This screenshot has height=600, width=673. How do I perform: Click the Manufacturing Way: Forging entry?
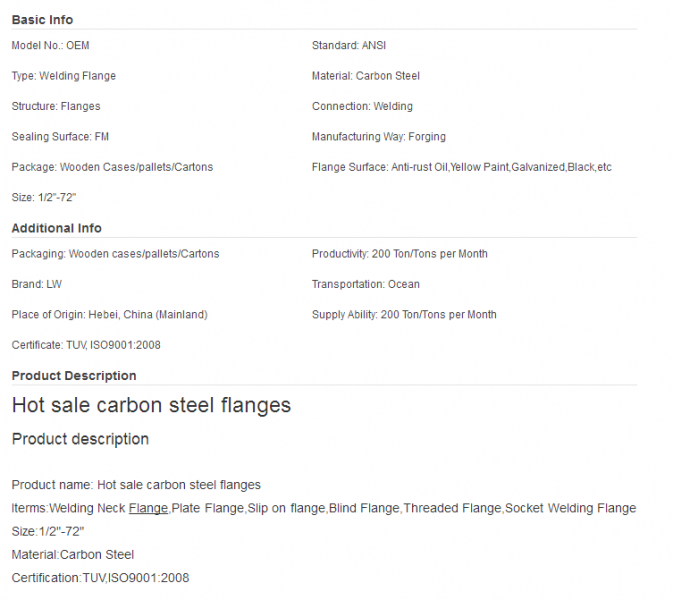click(379, 137)
